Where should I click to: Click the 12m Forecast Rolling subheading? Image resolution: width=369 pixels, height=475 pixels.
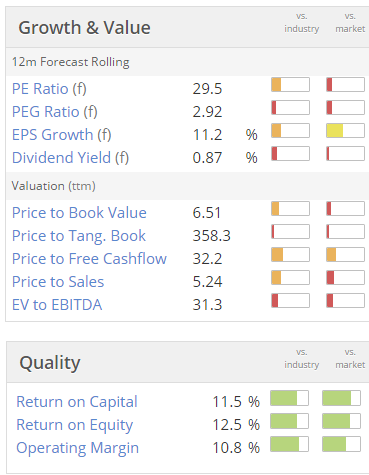pos(71,62)
